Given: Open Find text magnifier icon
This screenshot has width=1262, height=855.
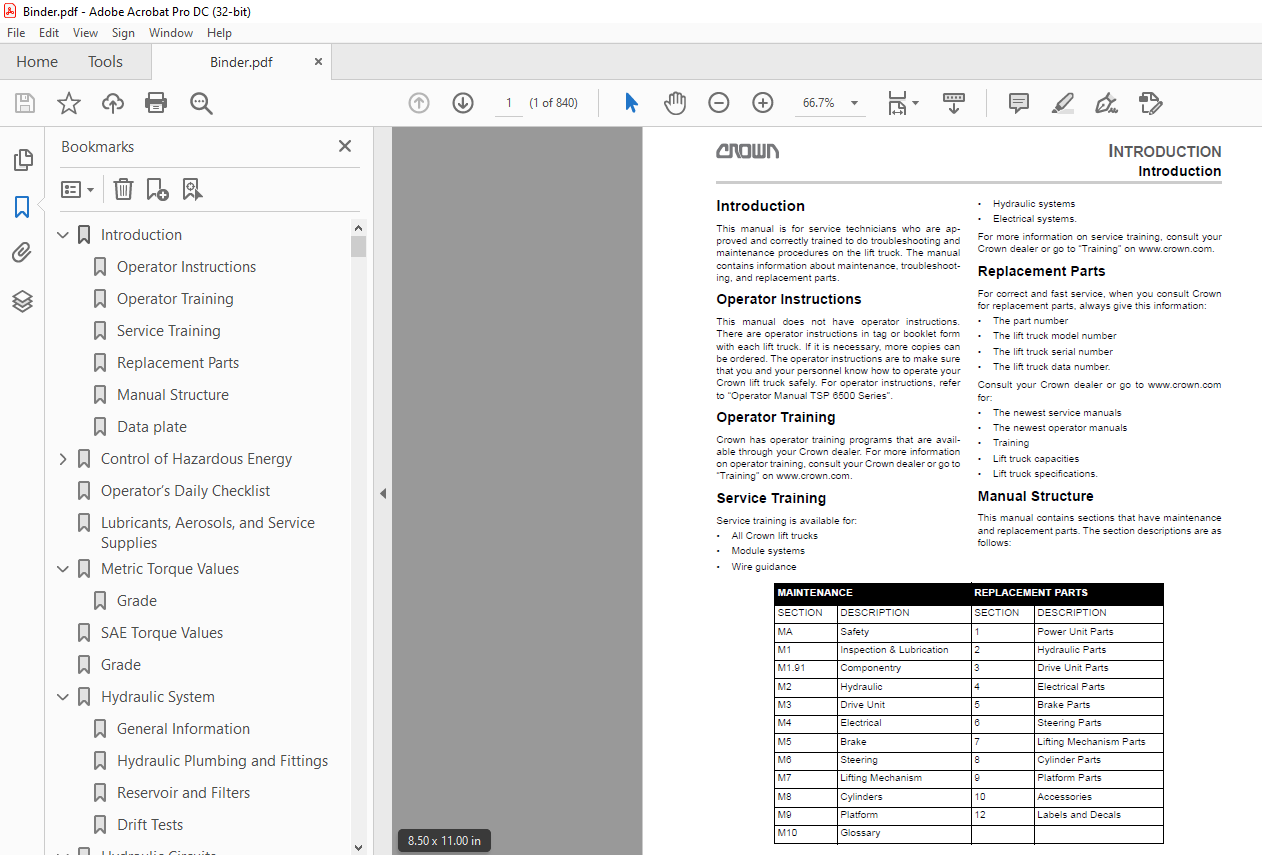Looking at the screenshot, I should coord(201,103).
